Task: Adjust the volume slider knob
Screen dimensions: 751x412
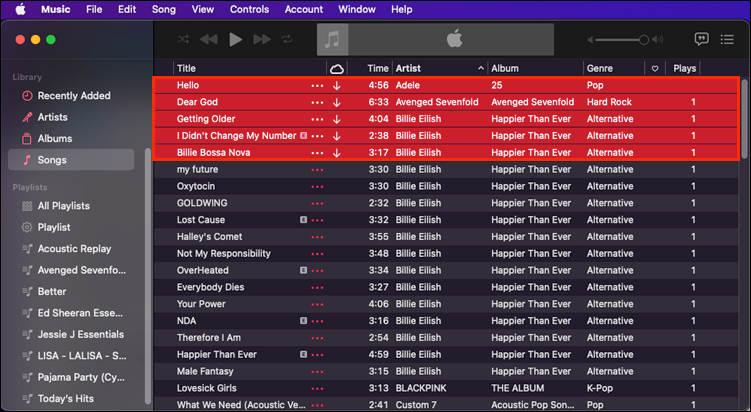Action: click(x=644, y=40)
